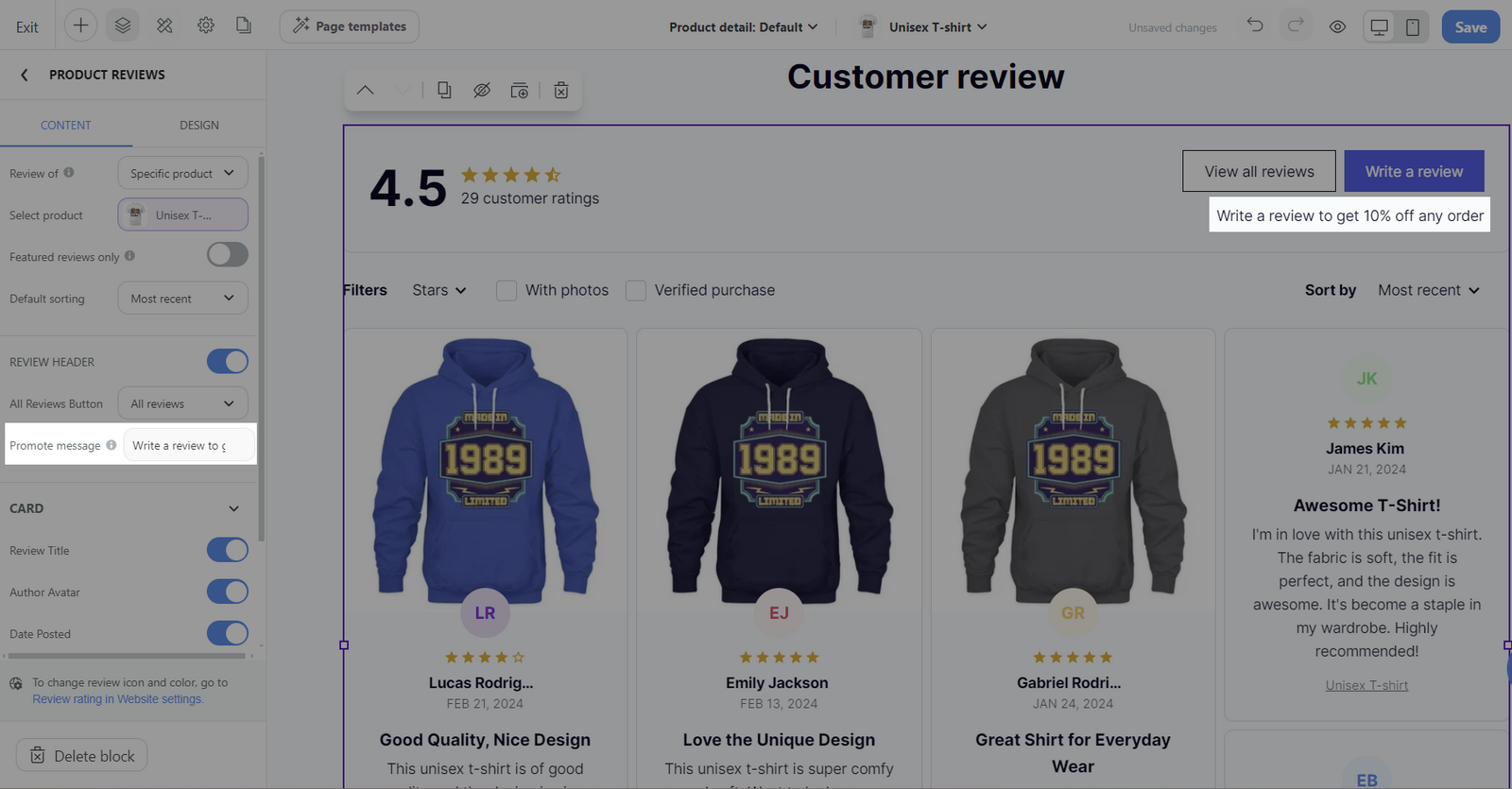Image resolution: width=1512 pixels, height=789 pixels.
Task: Open page settings gear icon
Action: [206, 26]
